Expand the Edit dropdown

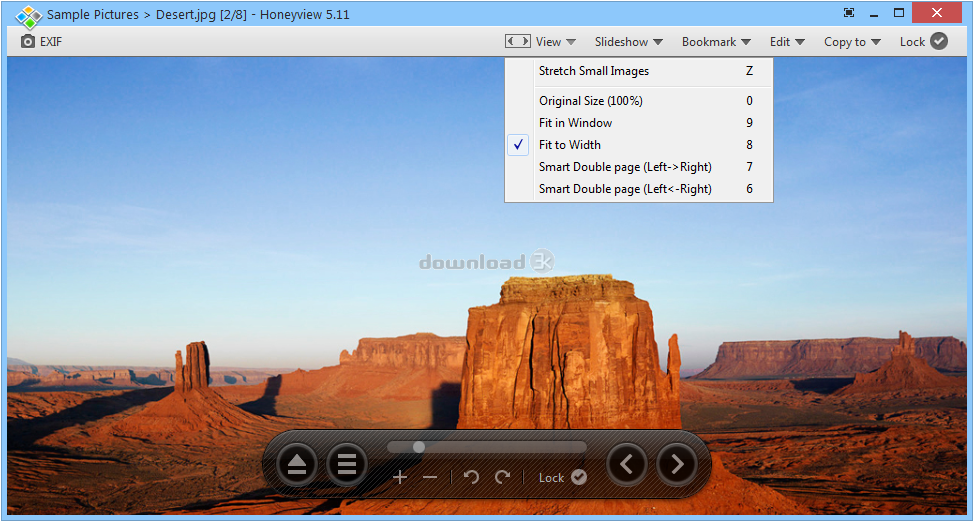786,42
